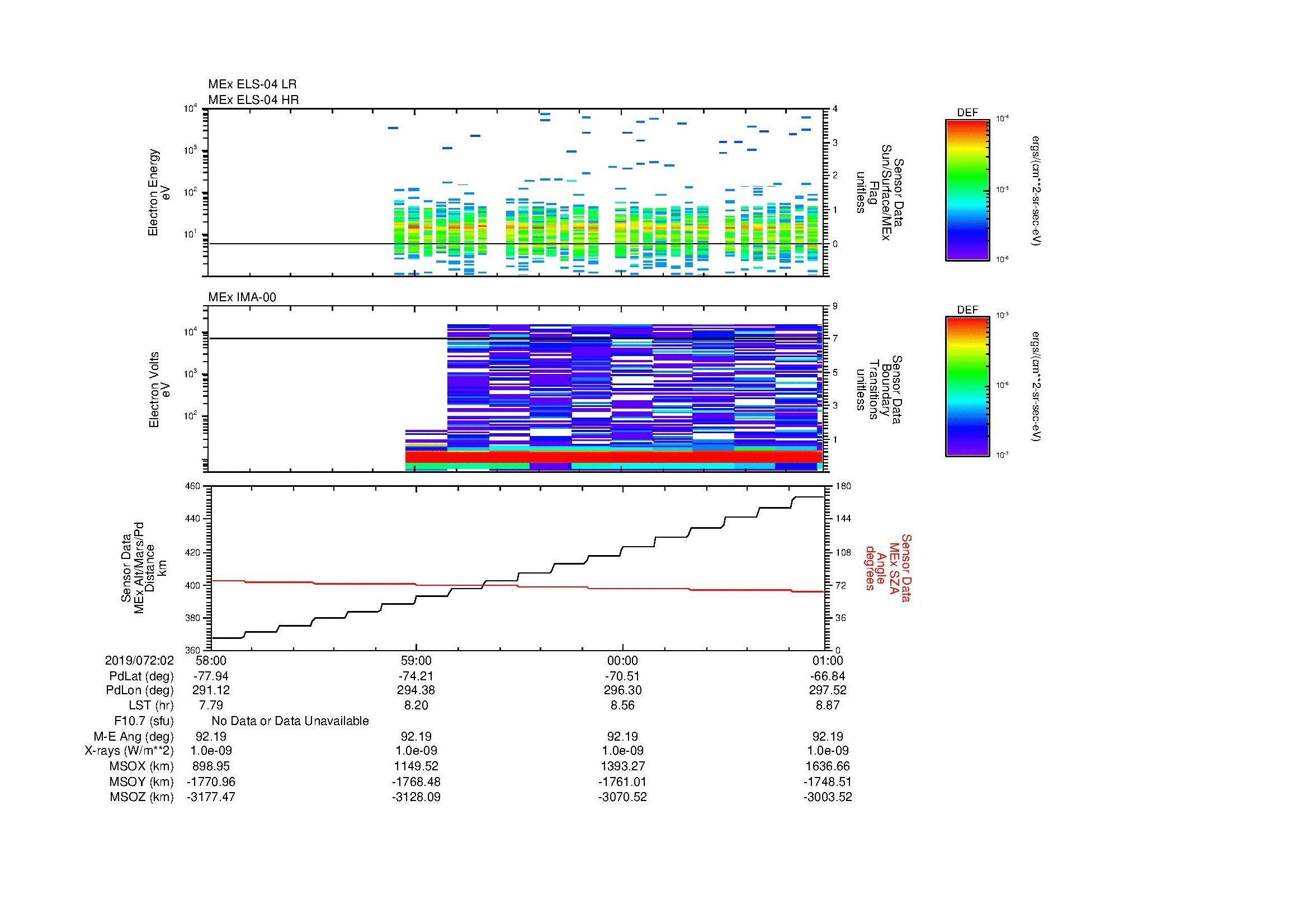Click the 'F10.7 (sfu)' row label
1308x924 pixels.
pyautogui.click(x=144, y=721)
